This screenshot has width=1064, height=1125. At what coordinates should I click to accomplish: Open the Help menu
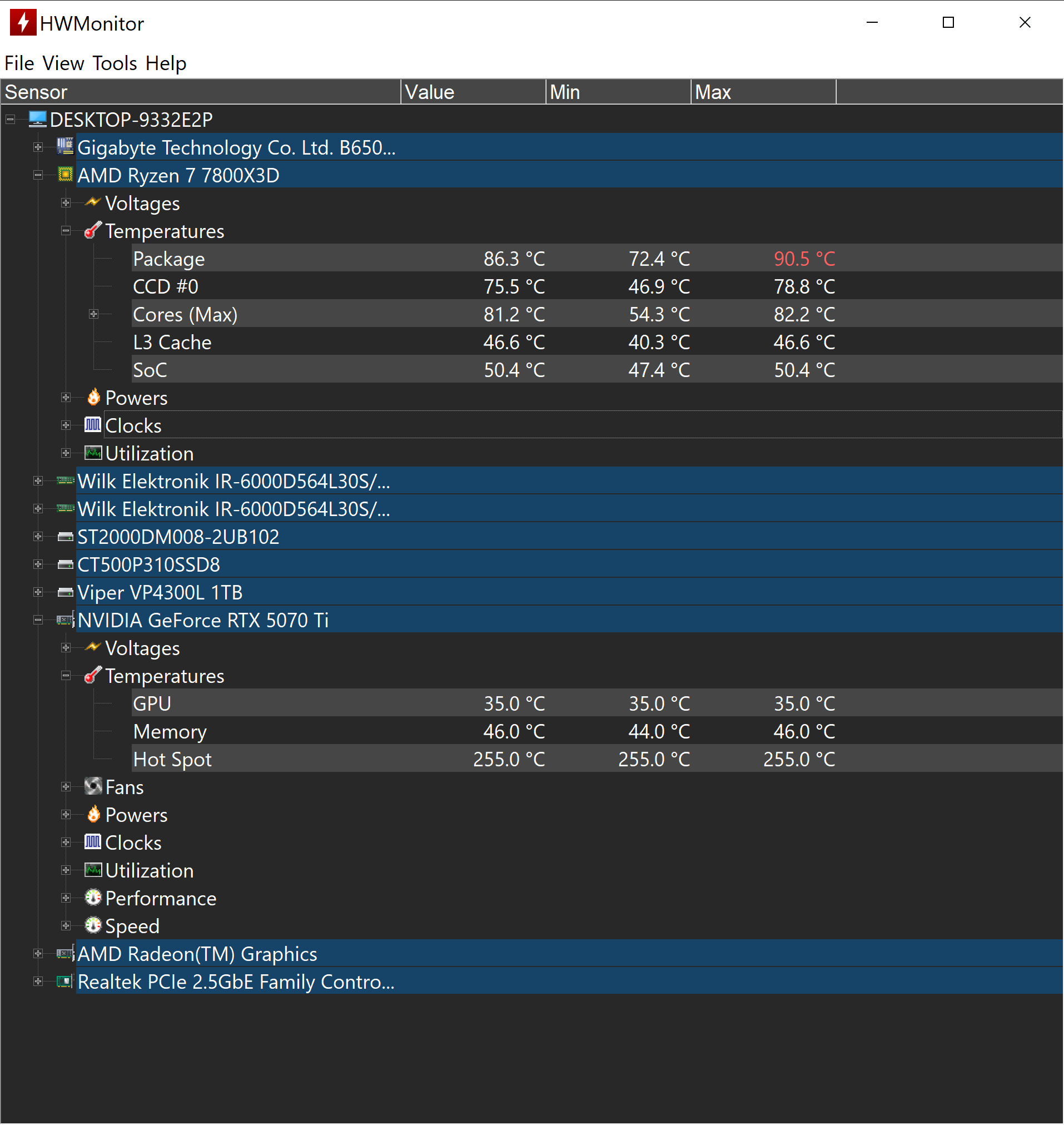(x=166, y=63)
